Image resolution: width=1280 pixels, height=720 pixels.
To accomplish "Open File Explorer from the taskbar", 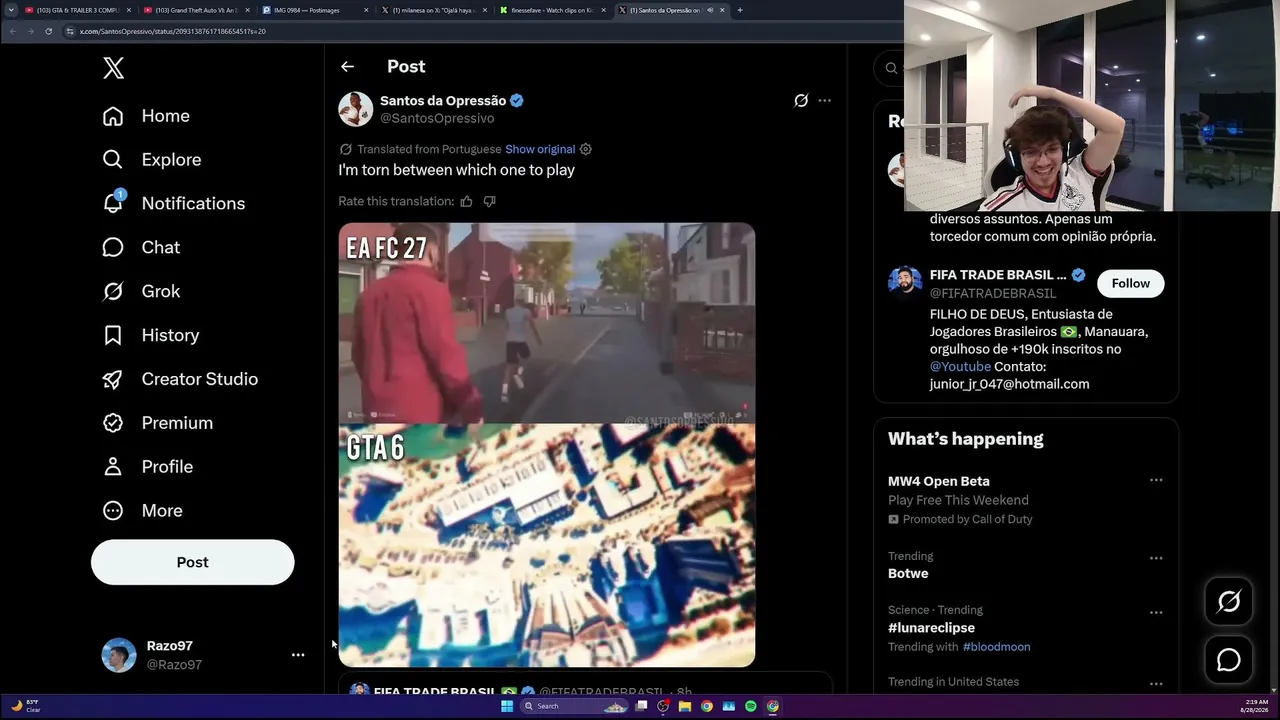I will pos(685,706).
